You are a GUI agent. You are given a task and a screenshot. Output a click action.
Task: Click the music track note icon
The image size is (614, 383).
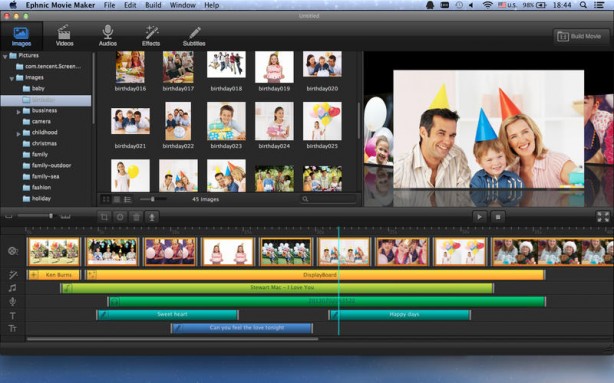pyautogui.click(x=13, y=288)
